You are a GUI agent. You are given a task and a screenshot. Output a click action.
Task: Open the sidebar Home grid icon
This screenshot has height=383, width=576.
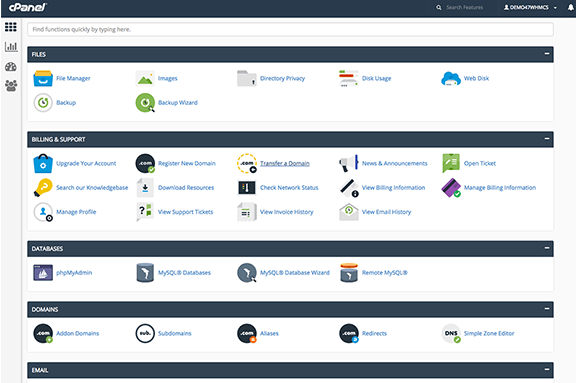11,27
